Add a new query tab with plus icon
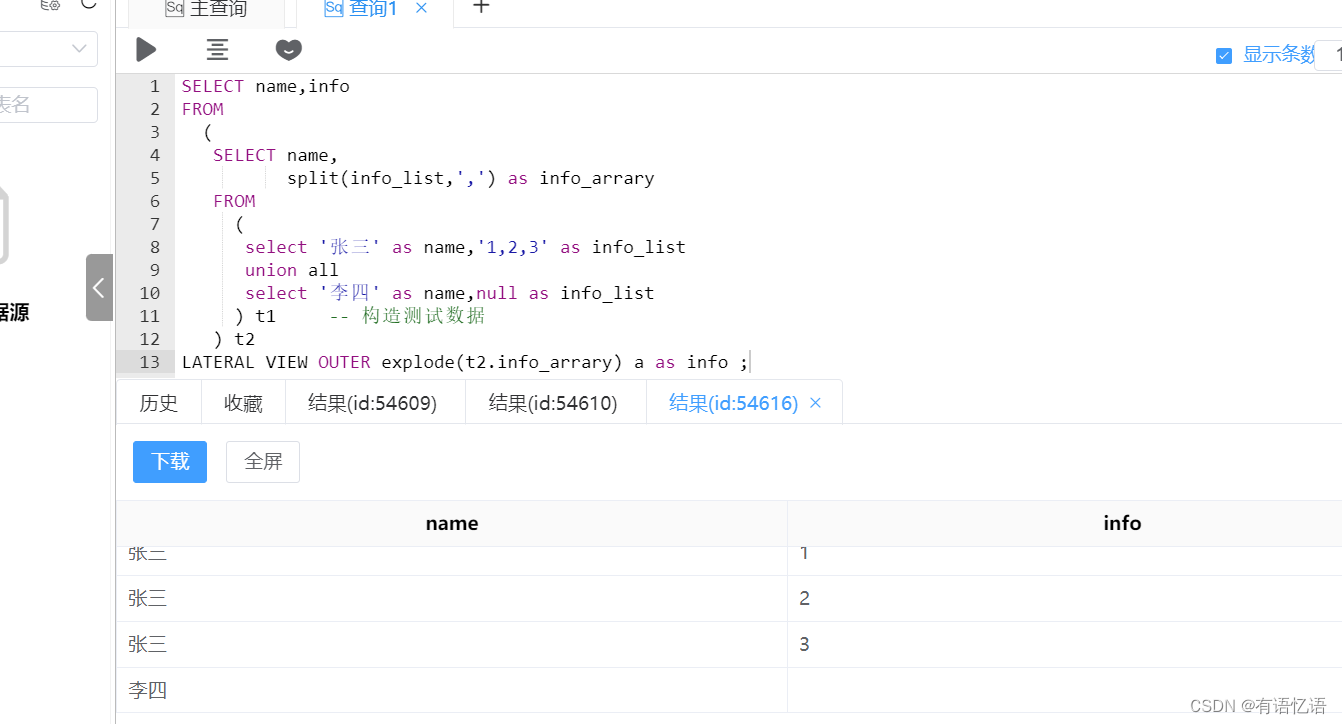The height and width of the screenshot is (724, 1342). tap(481, 7)
